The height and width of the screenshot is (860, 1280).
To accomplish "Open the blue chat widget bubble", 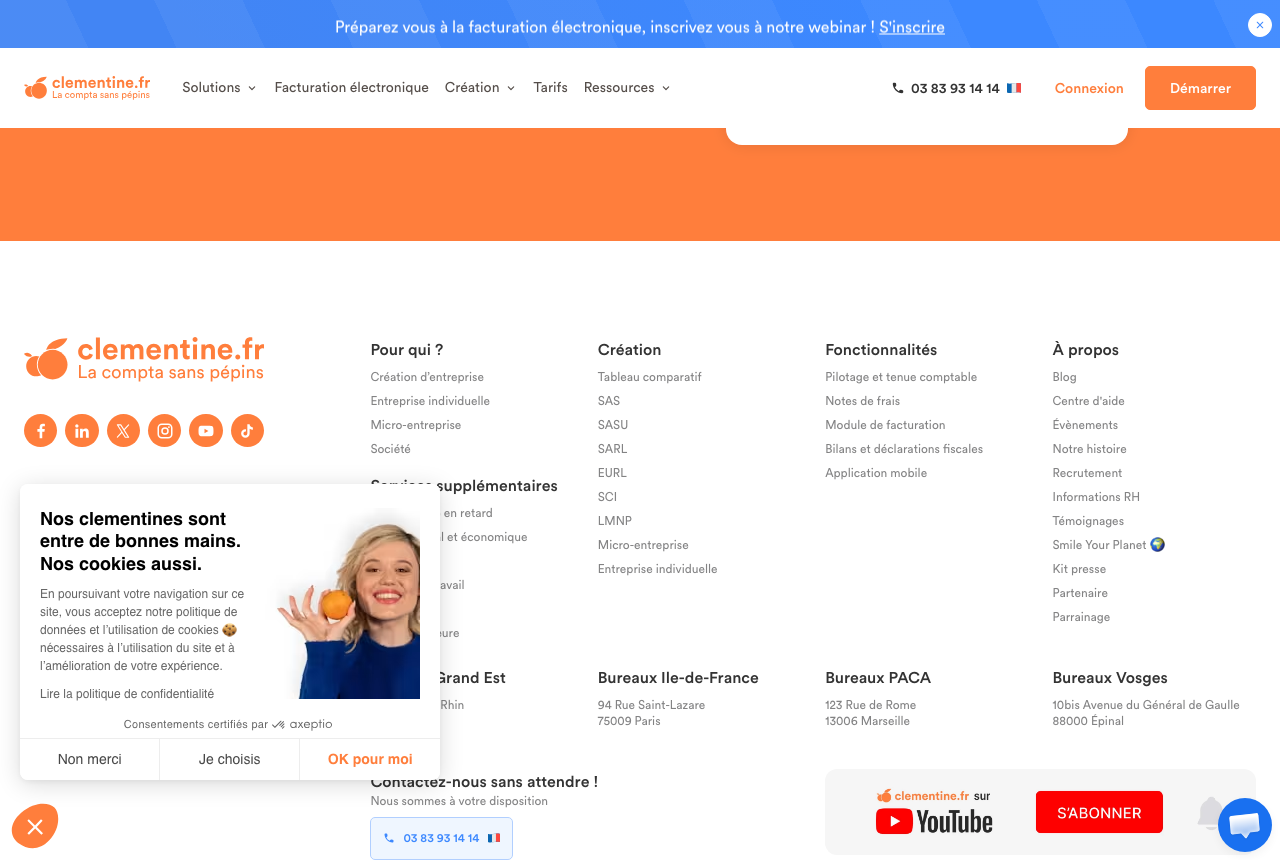I will tap(1244, 825).
